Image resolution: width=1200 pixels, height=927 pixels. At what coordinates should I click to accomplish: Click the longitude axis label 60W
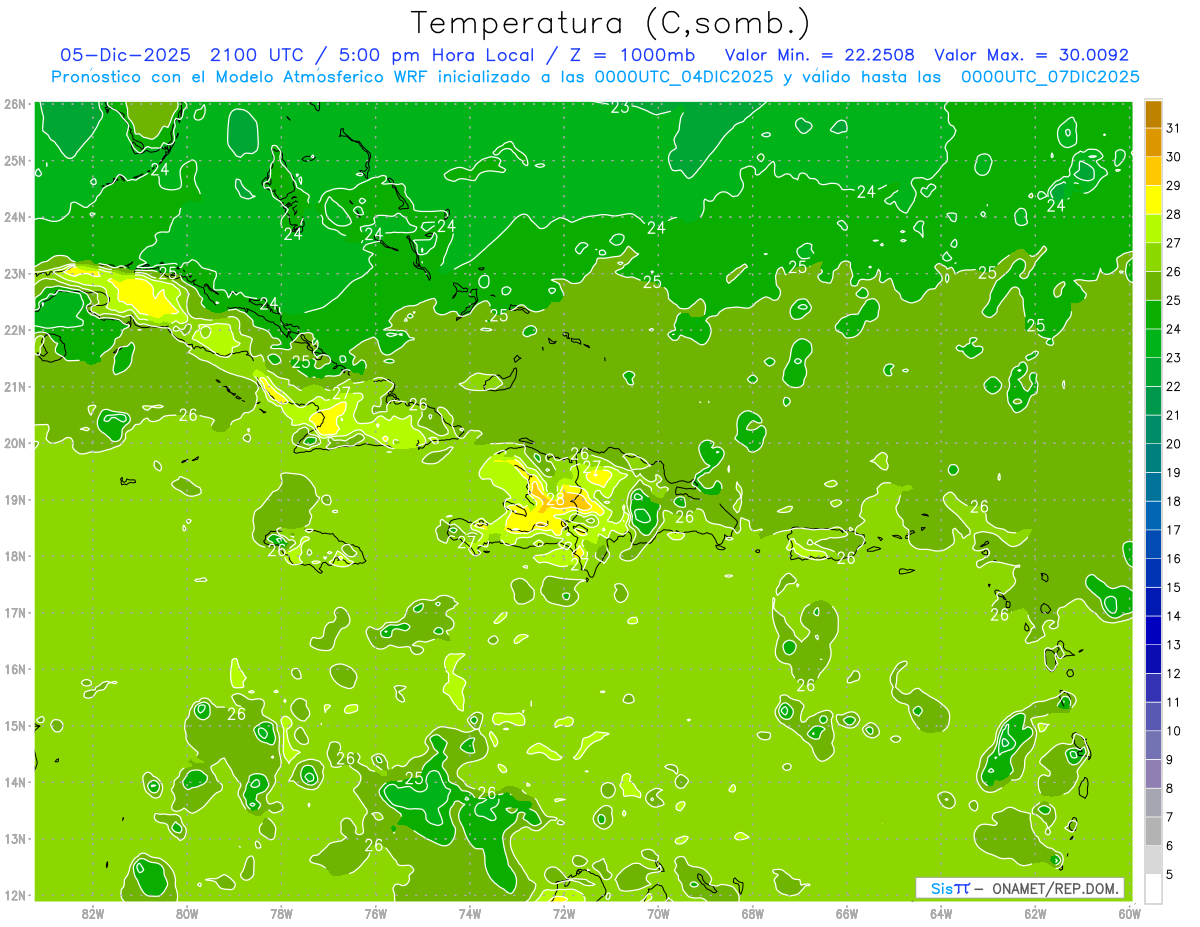(1129, 913)
